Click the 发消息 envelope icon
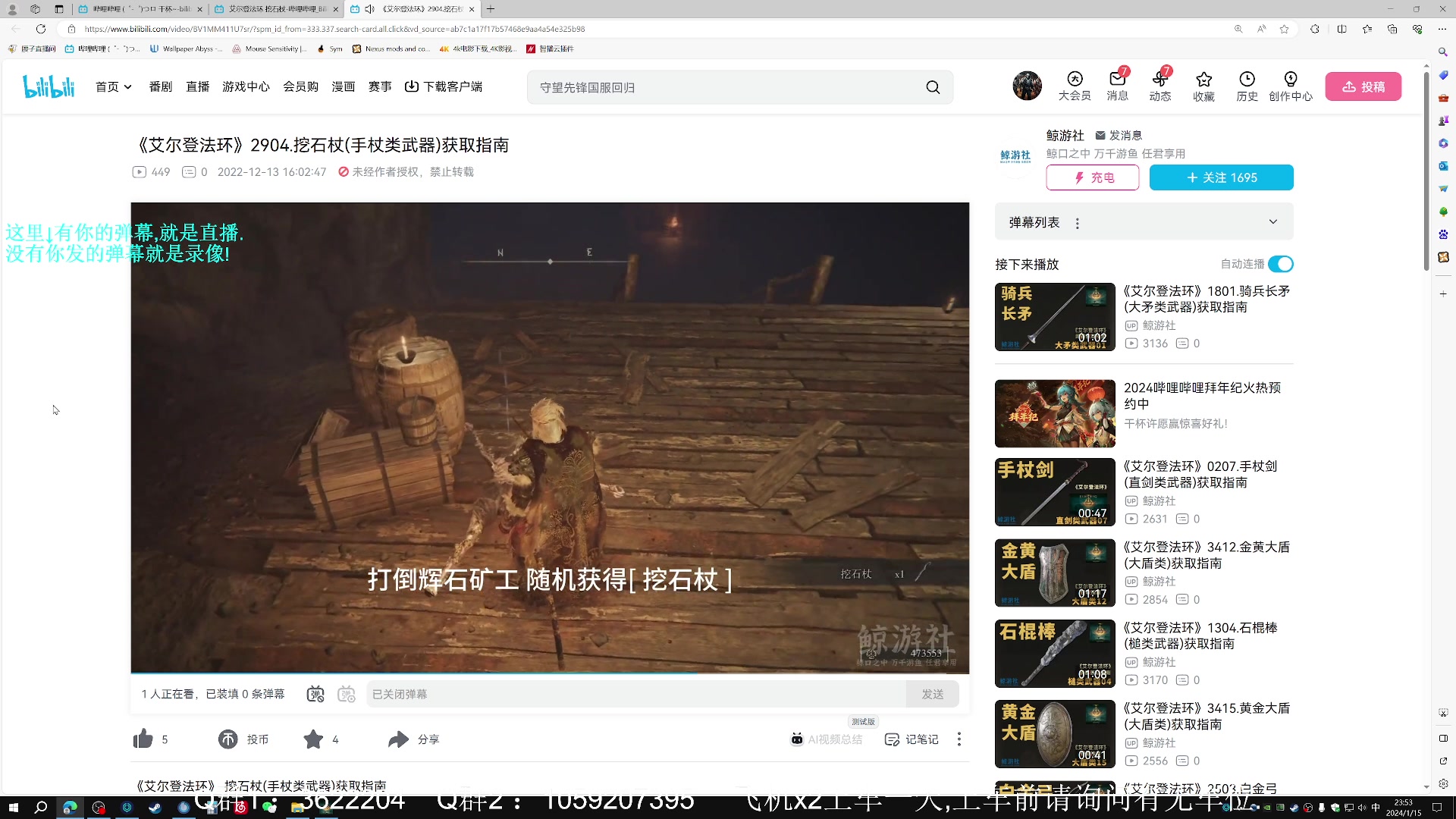 coord(1100,135)
